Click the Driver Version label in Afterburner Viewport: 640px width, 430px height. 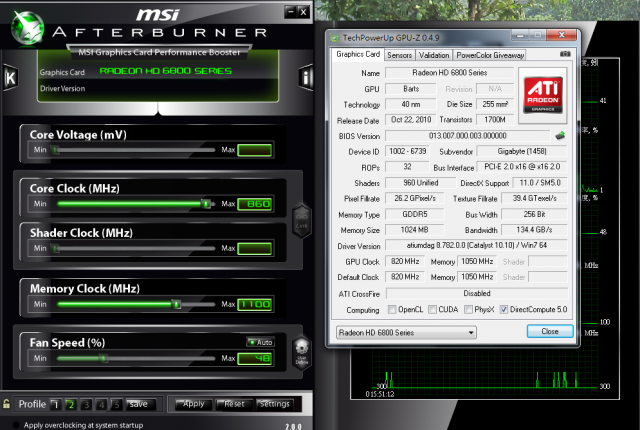click(x=62, y=89)
